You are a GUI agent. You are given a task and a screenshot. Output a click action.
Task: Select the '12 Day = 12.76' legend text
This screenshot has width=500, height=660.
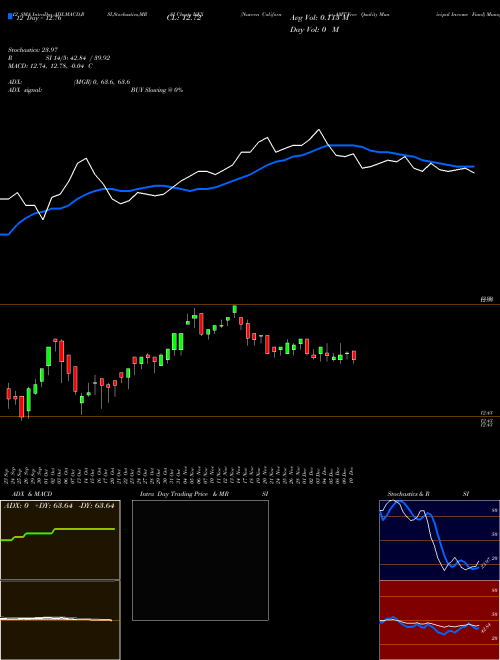pos(39,18)
